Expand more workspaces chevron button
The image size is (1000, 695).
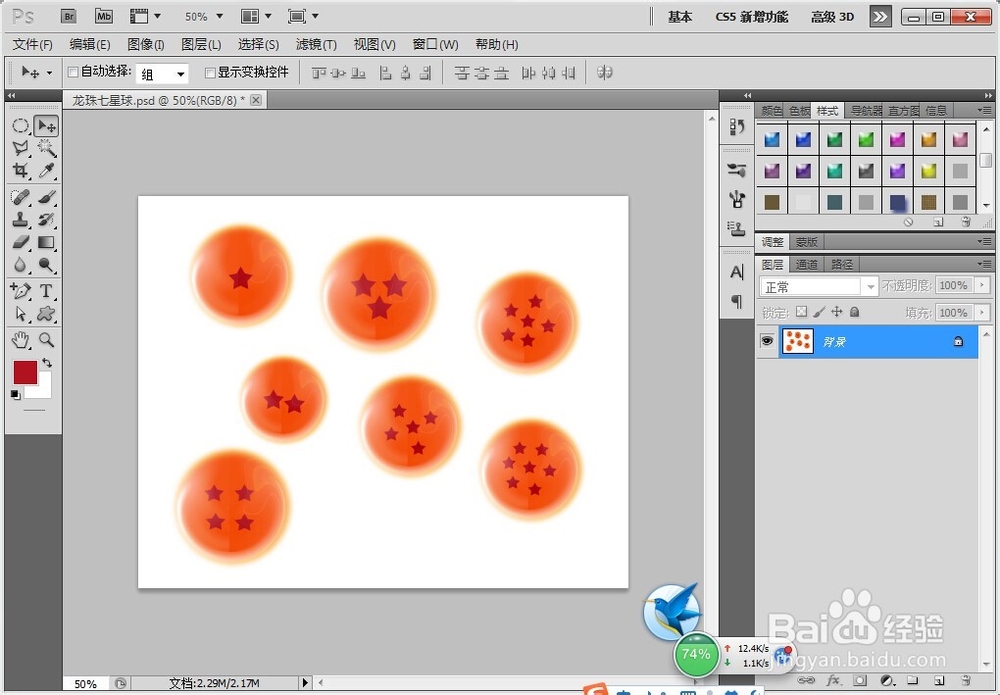(x=880, y=17)
